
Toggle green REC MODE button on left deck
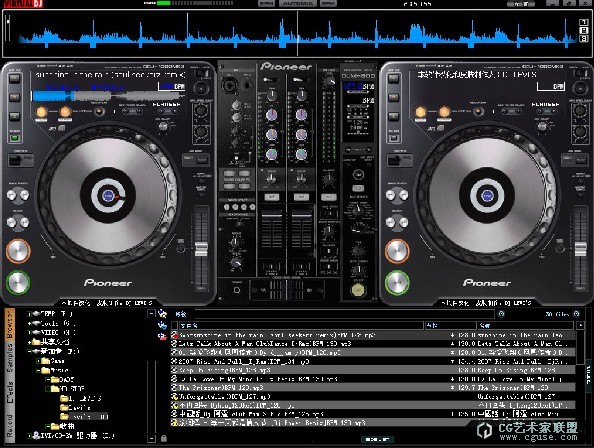point(15,137)
